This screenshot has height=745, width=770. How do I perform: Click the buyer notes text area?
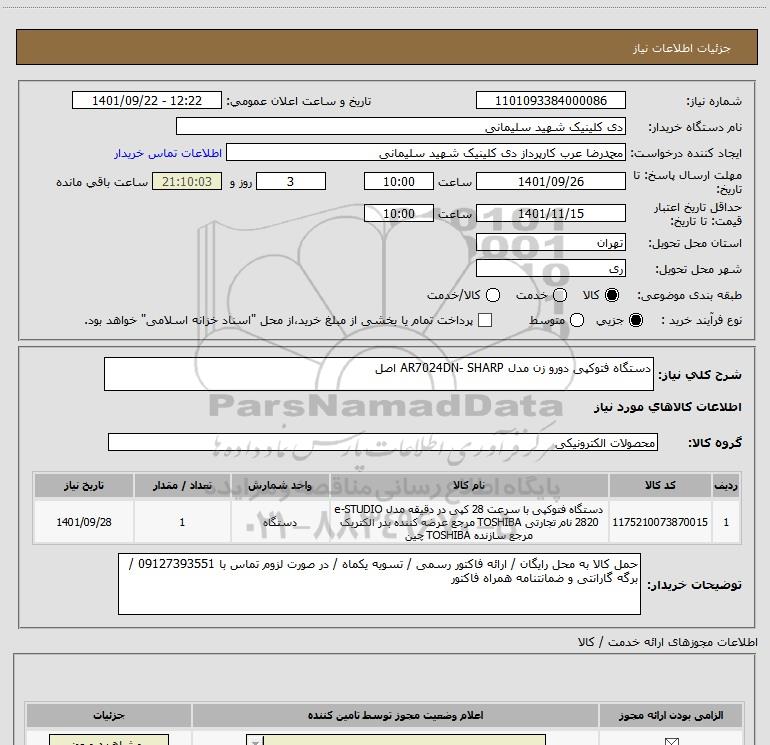(379, 583)
